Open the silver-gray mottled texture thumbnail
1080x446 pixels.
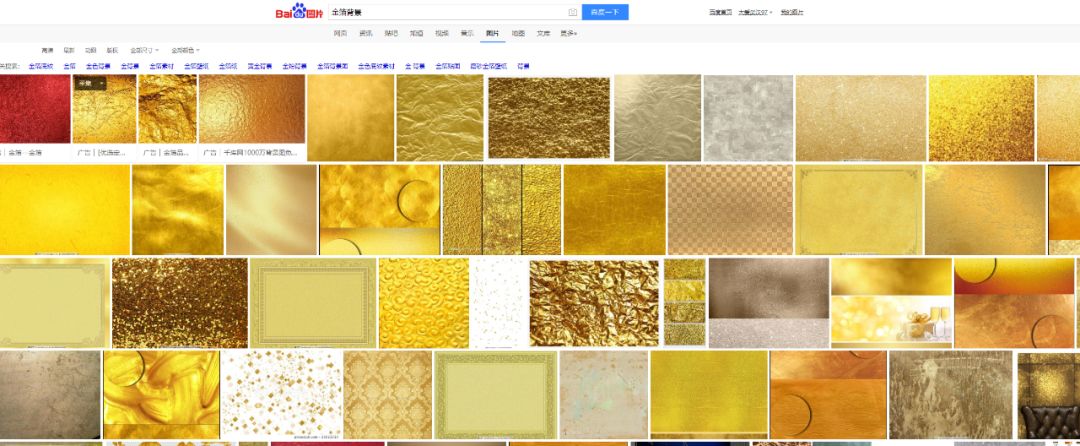pyautogui.click(x=748, y=118)
